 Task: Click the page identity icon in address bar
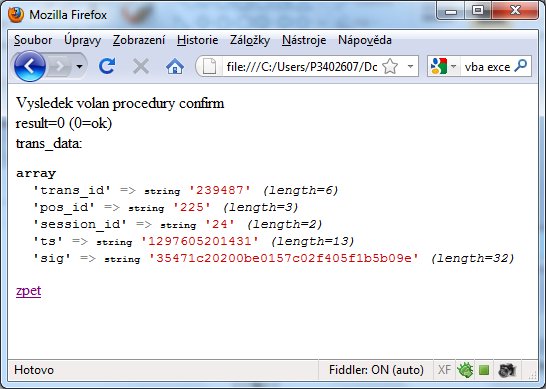(x=209, y=66)
